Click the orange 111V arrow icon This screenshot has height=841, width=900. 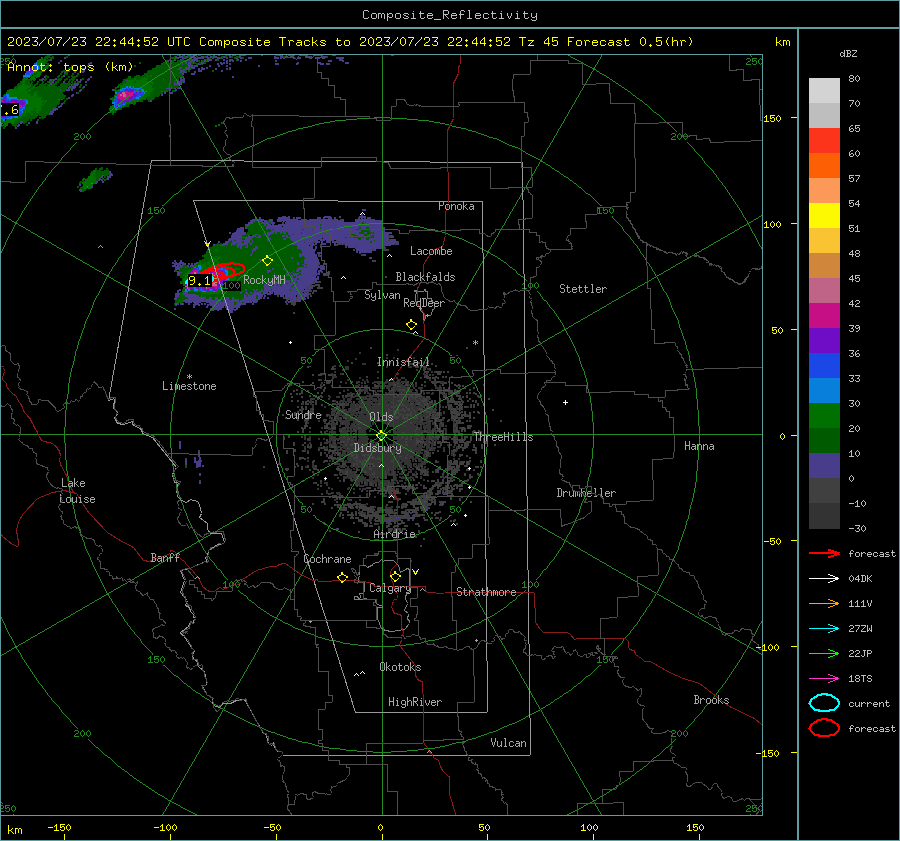[824, 603]
